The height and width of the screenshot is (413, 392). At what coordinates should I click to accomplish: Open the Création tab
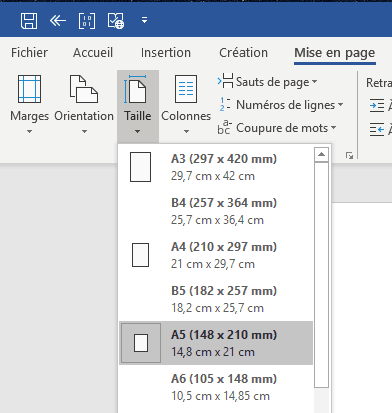point(243,53)
